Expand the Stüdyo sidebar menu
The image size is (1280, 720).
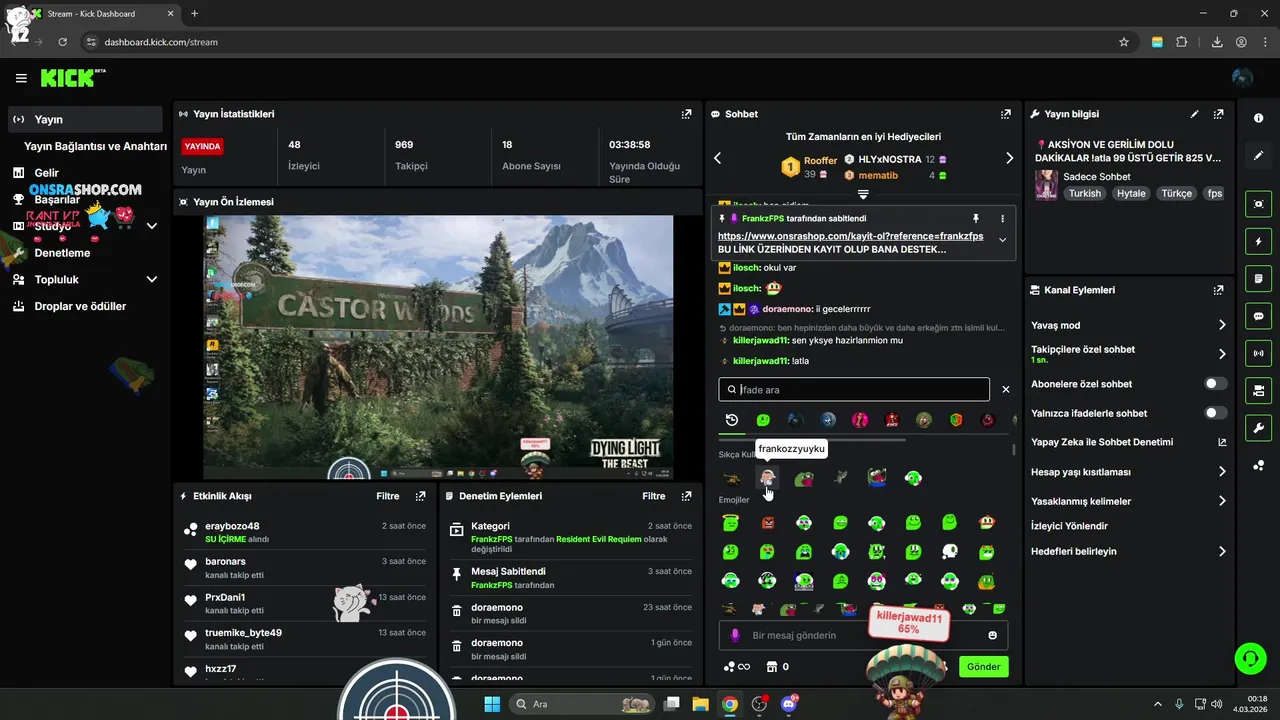152,226
